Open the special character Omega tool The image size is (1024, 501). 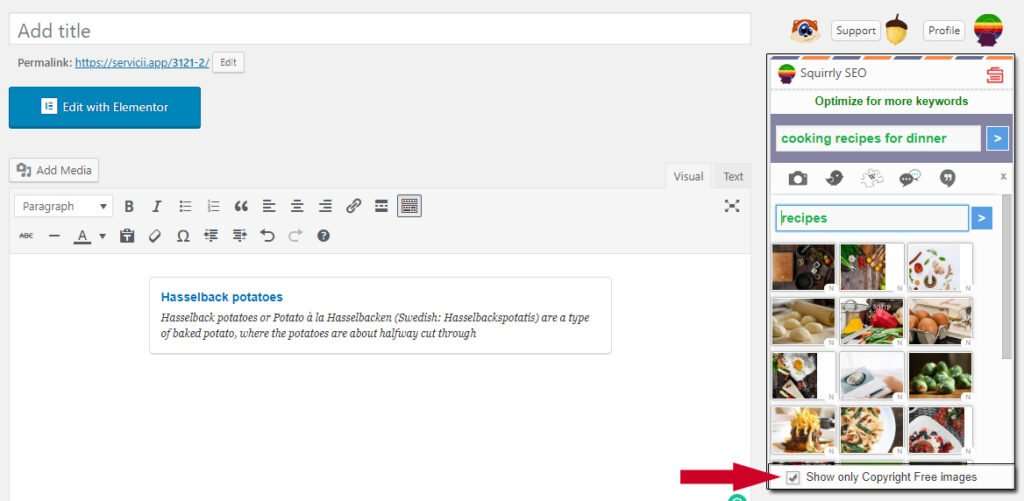tap(183, 236)
